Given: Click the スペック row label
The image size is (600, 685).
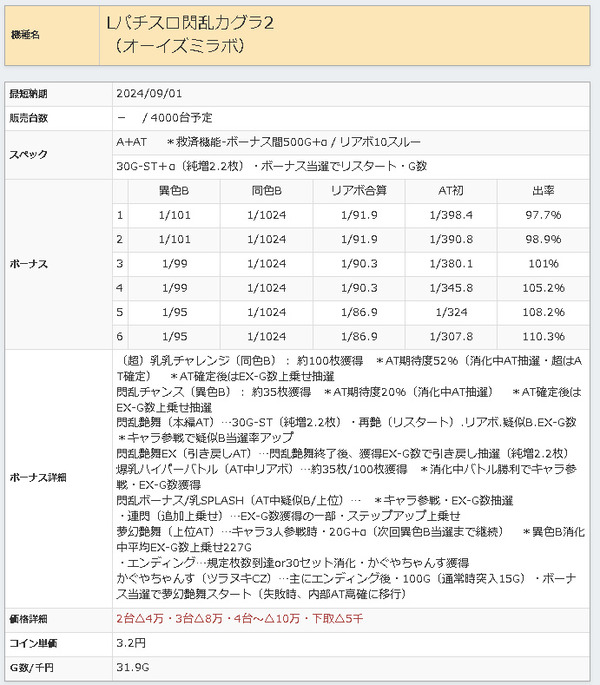Looking at the screenshot, I should tap(28, 154).
